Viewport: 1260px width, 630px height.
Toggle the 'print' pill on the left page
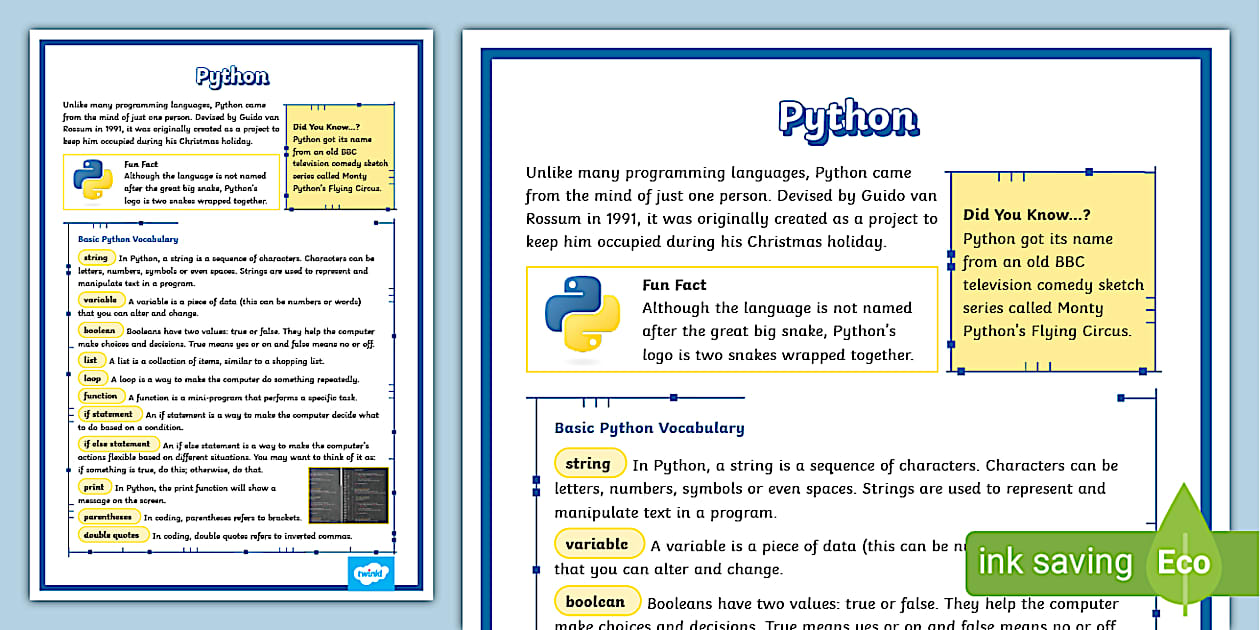pos(96,485)
